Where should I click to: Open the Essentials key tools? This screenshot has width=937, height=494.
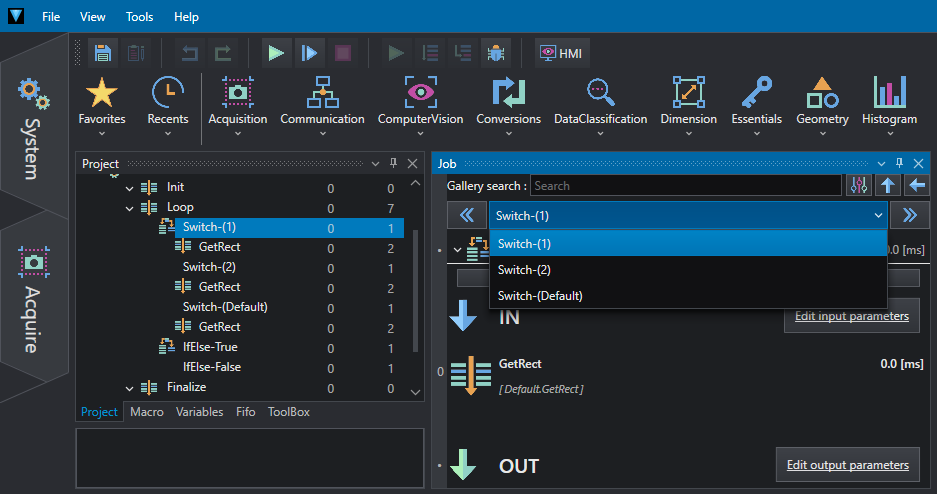(757, 107)
